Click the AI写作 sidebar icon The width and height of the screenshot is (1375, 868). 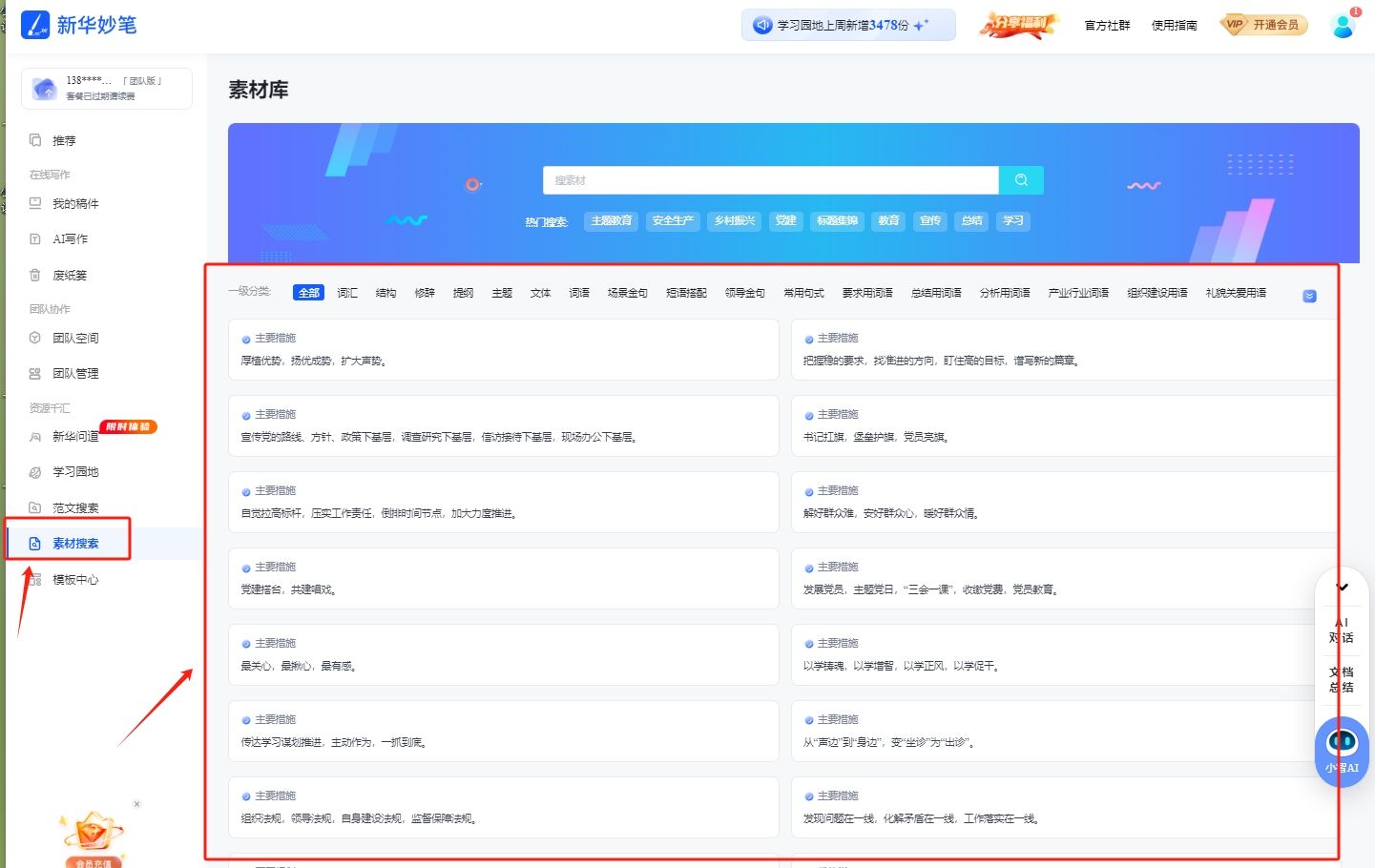35,238
